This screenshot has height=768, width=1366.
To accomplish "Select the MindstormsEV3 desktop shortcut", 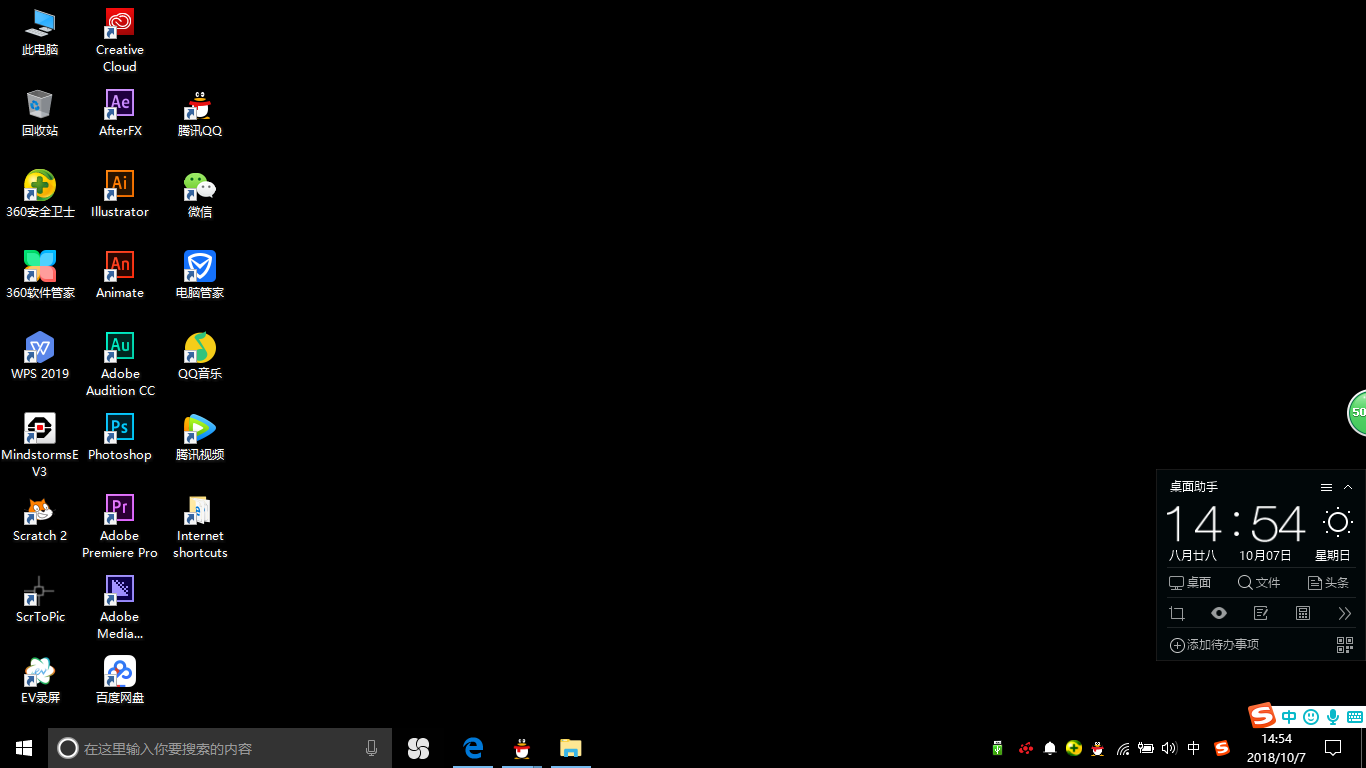I will 40,446.
